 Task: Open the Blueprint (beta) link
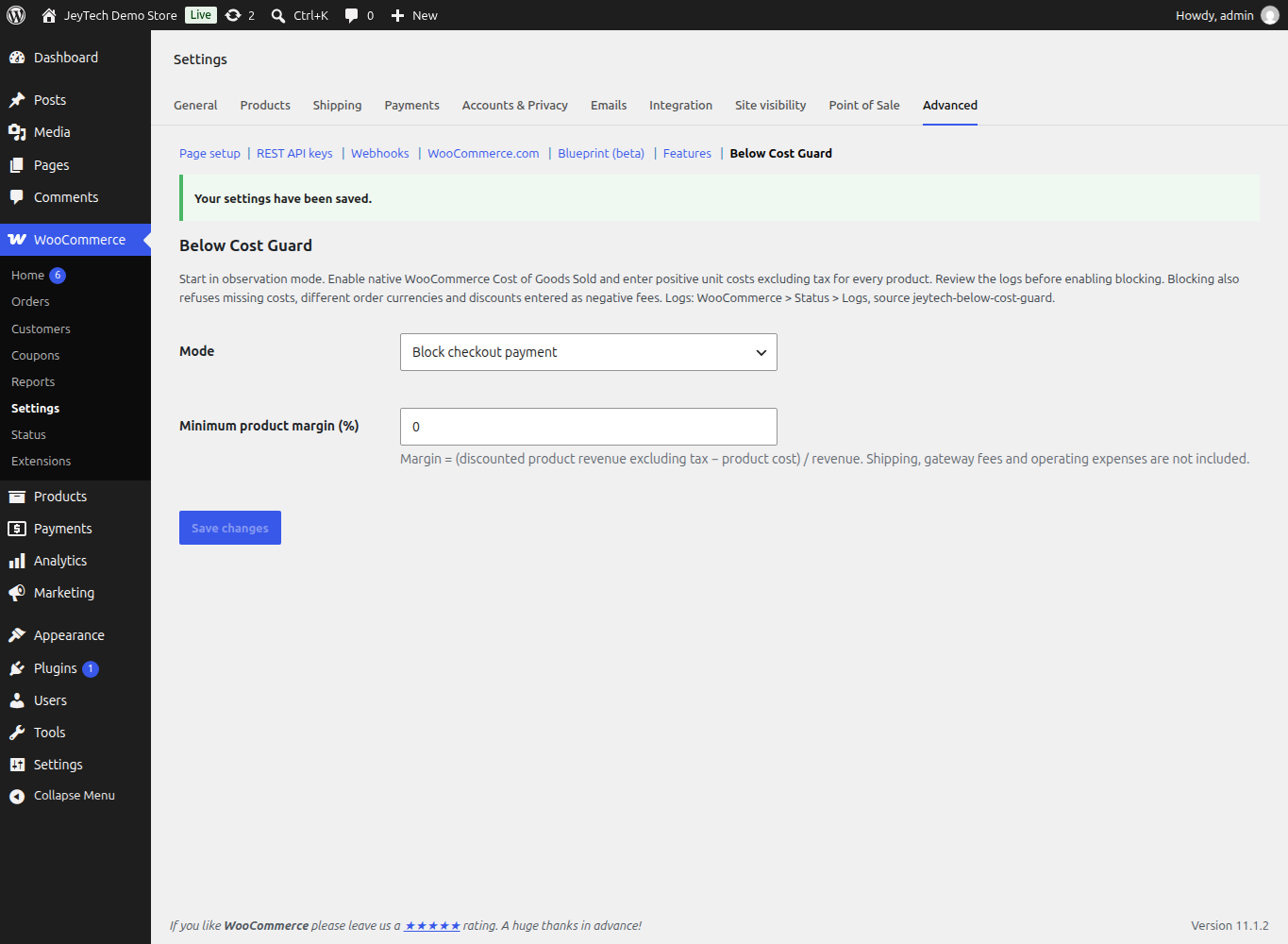point(601,153)
